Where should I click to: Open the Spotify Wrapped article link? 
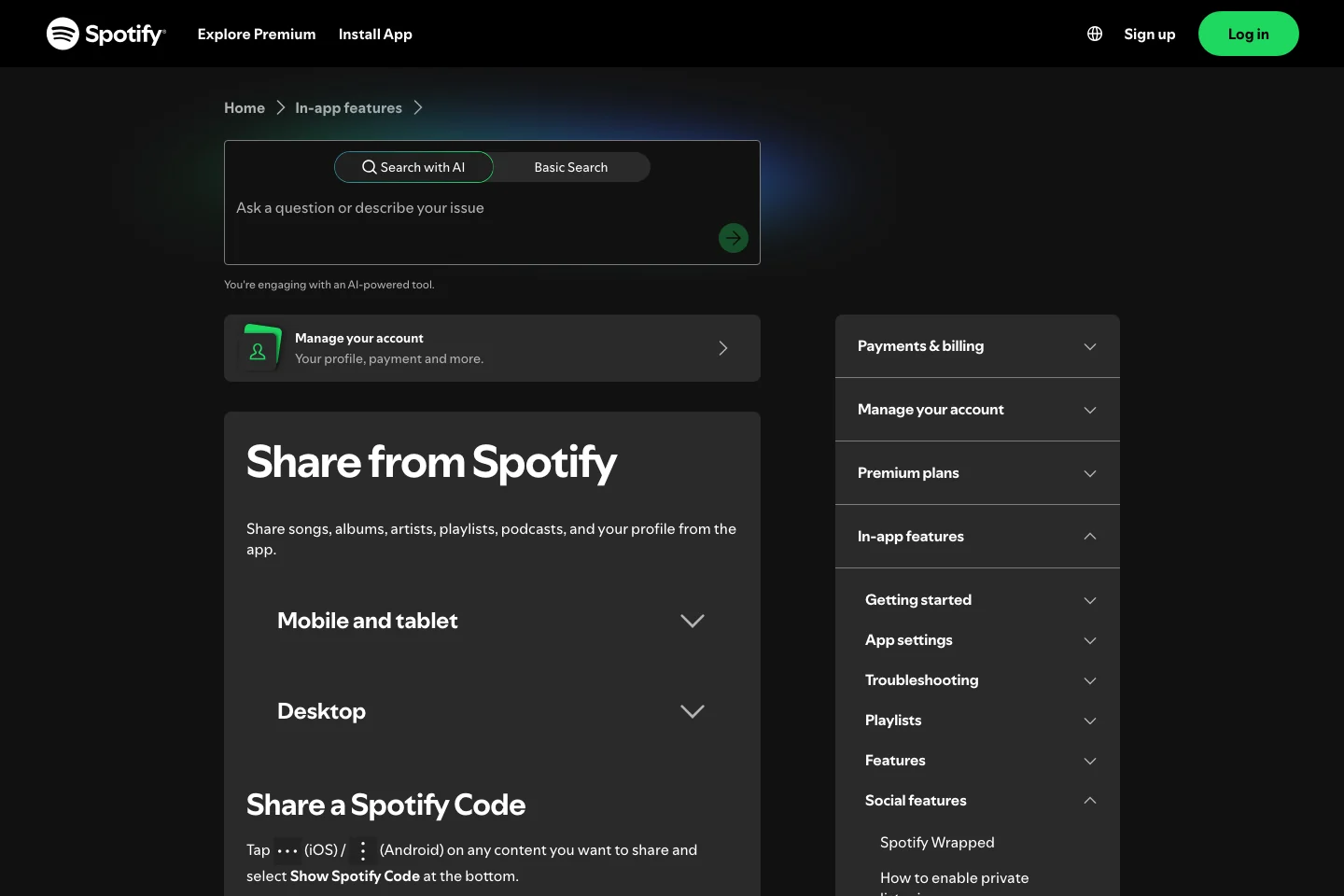(x=937, y=842)
